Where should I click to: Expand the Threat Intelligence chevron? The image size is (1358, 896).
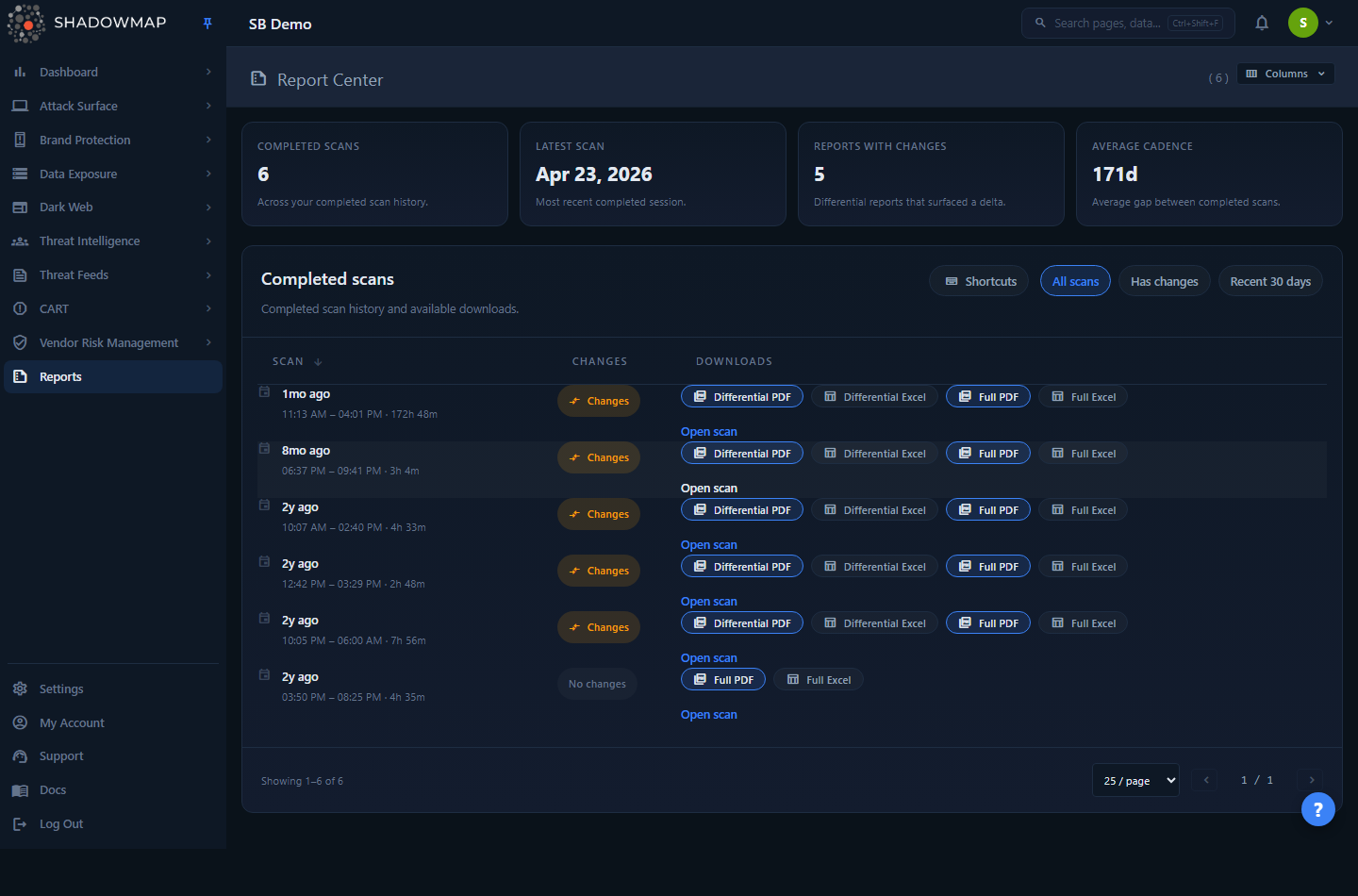tap(208, 241)
